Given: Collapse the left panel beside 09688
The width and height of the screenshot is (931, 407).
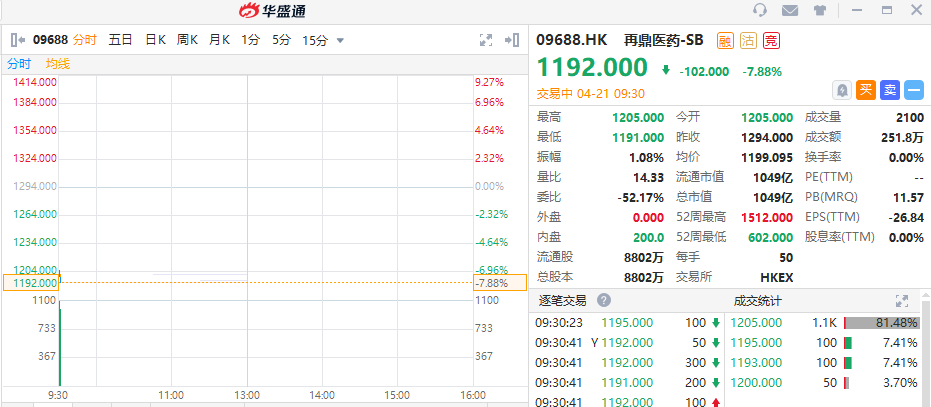Looking at the screenshot, I should (x=18, y=40).
